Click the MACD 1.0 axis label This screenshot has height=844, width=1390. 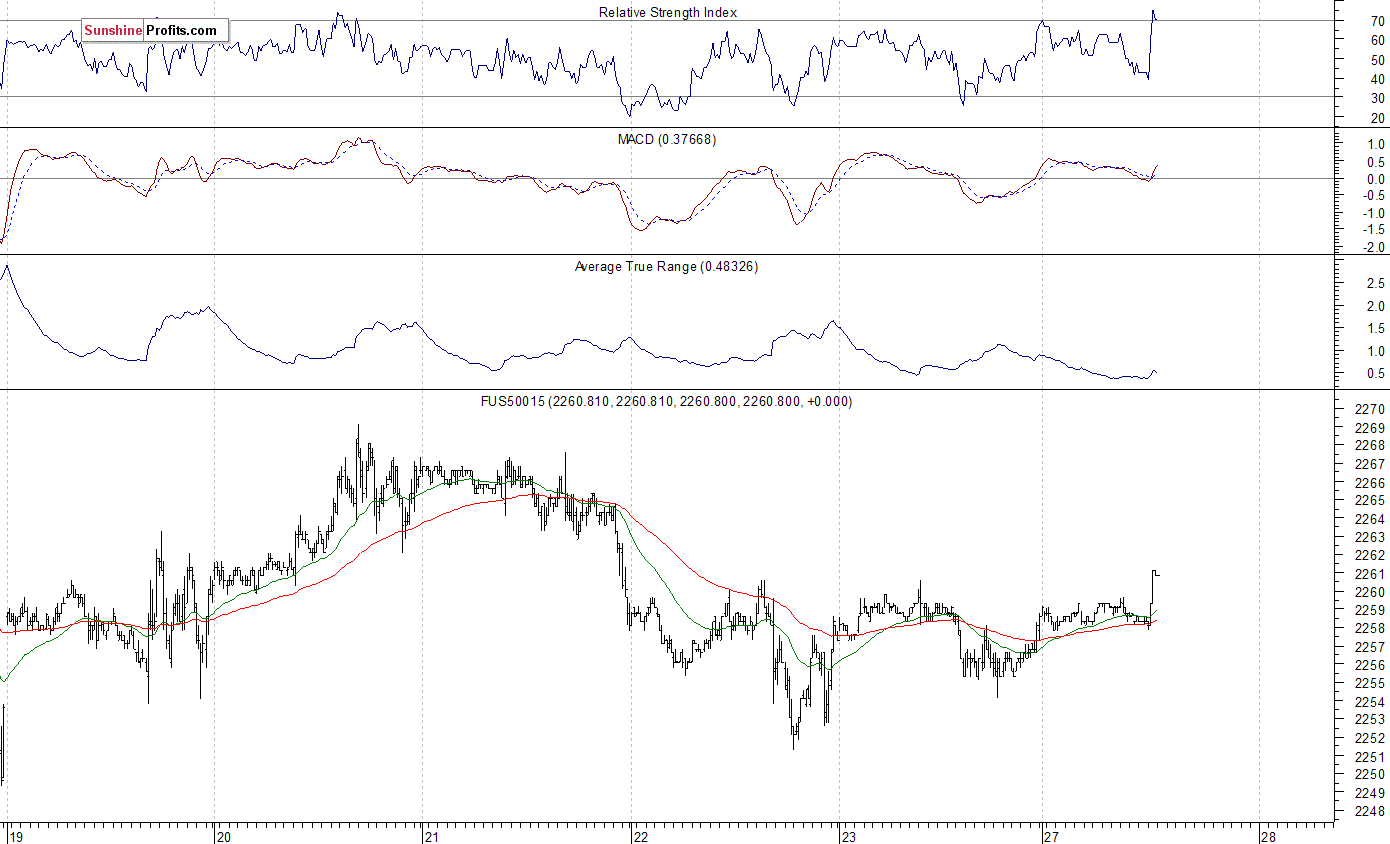(1375, 144)
